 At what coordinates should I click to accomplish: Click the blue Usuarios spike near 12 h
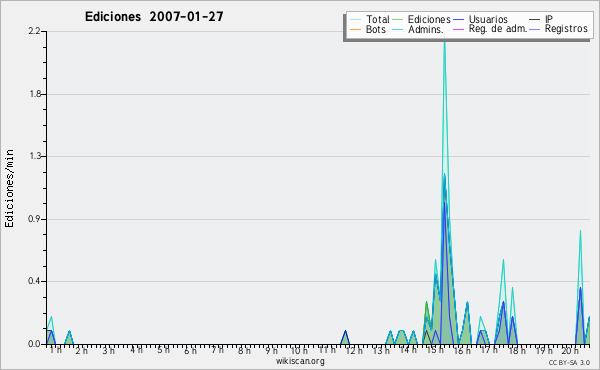[345, 337]
